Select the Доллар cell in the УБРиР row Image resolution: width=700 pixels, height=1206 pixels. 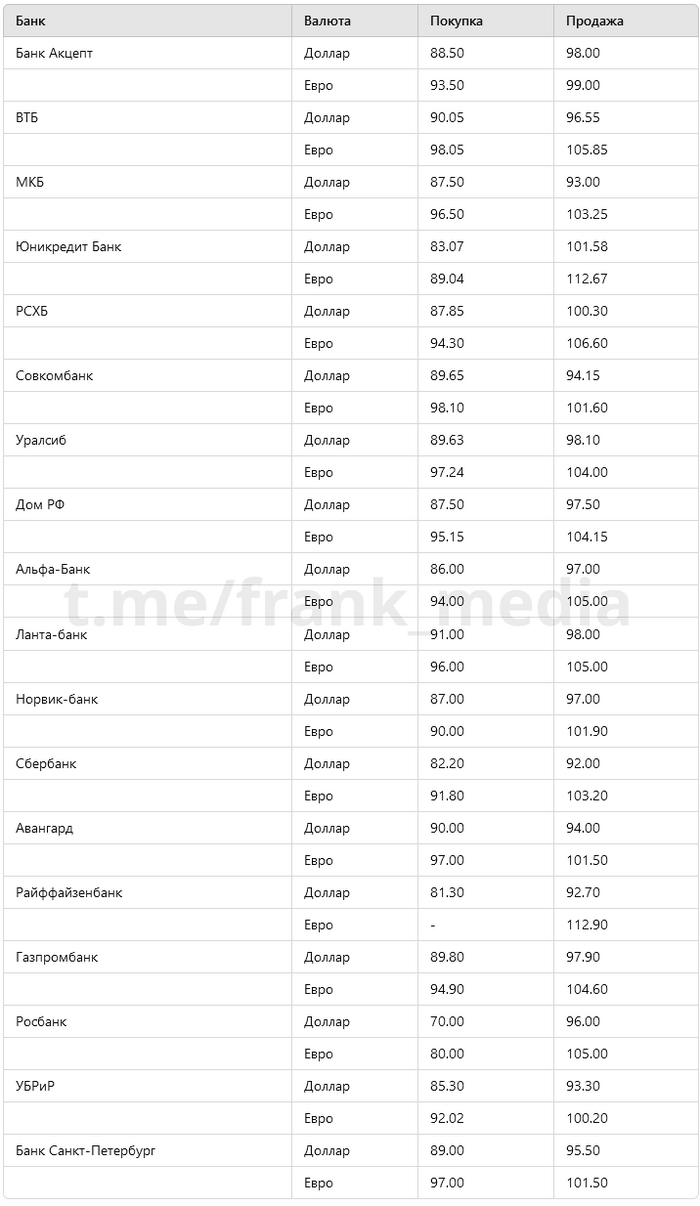pyautogui.click(x=327, y=1086)
